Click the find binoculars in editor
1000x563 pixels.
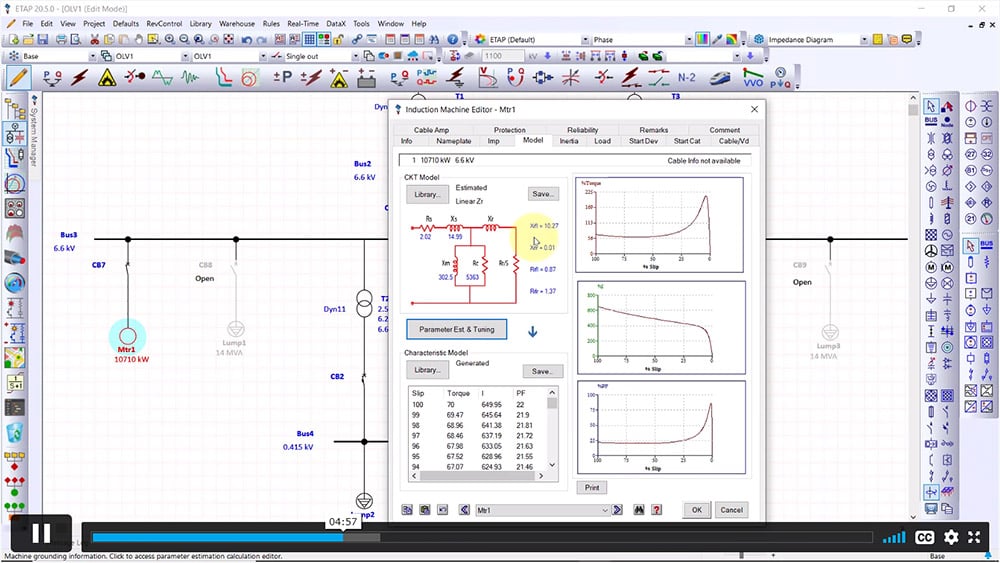[x=639, y=510]
